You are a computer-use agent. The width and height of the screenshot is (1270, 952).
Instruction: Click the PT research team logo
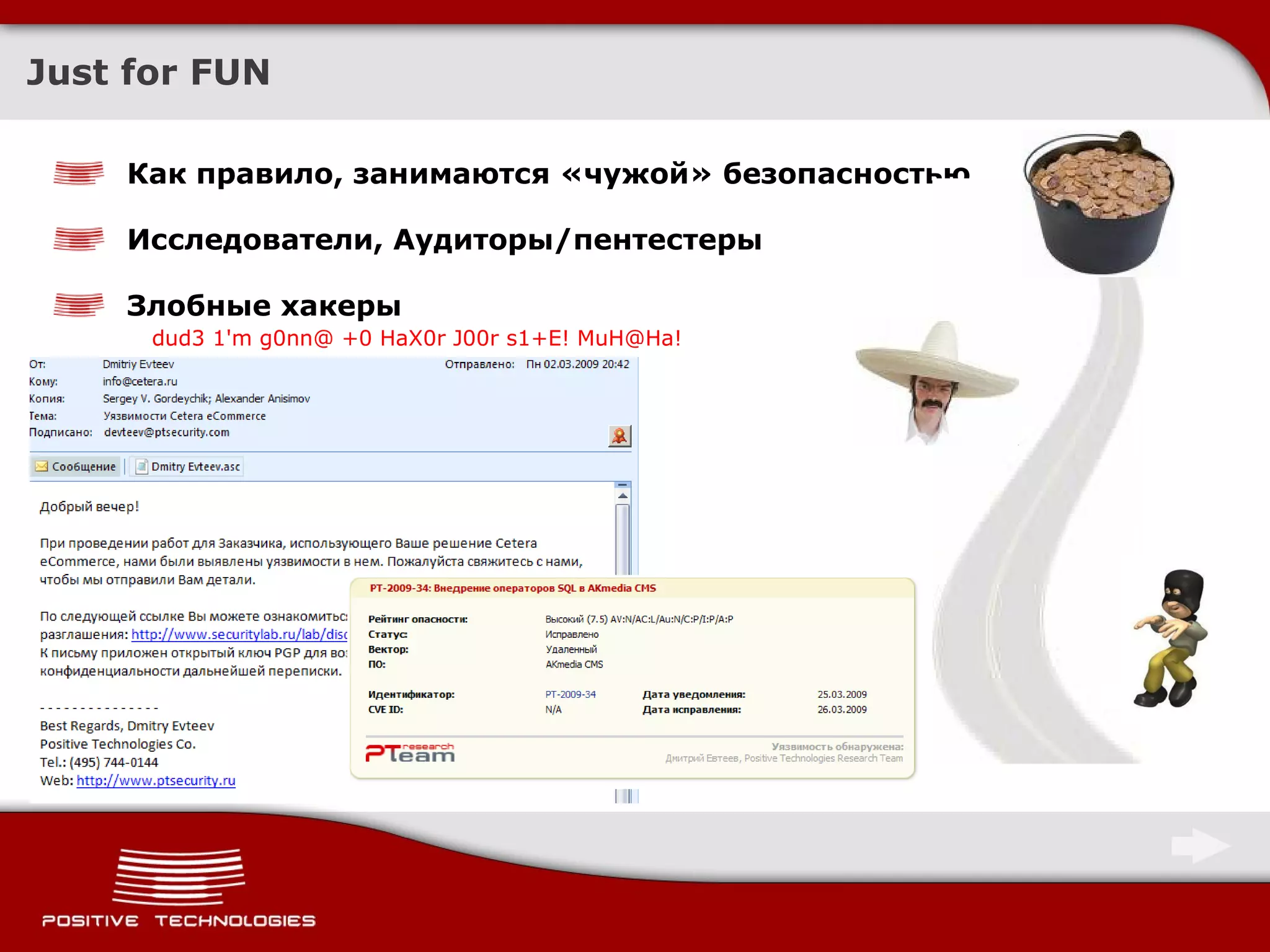[410, 752]
